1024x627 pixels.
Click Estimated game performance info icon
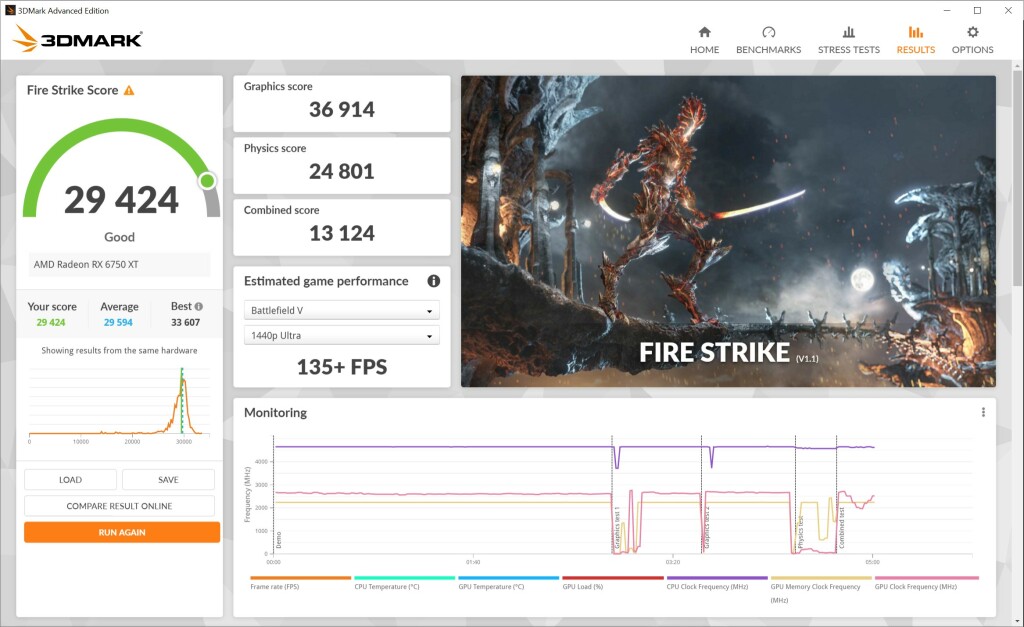click(434, 281)
